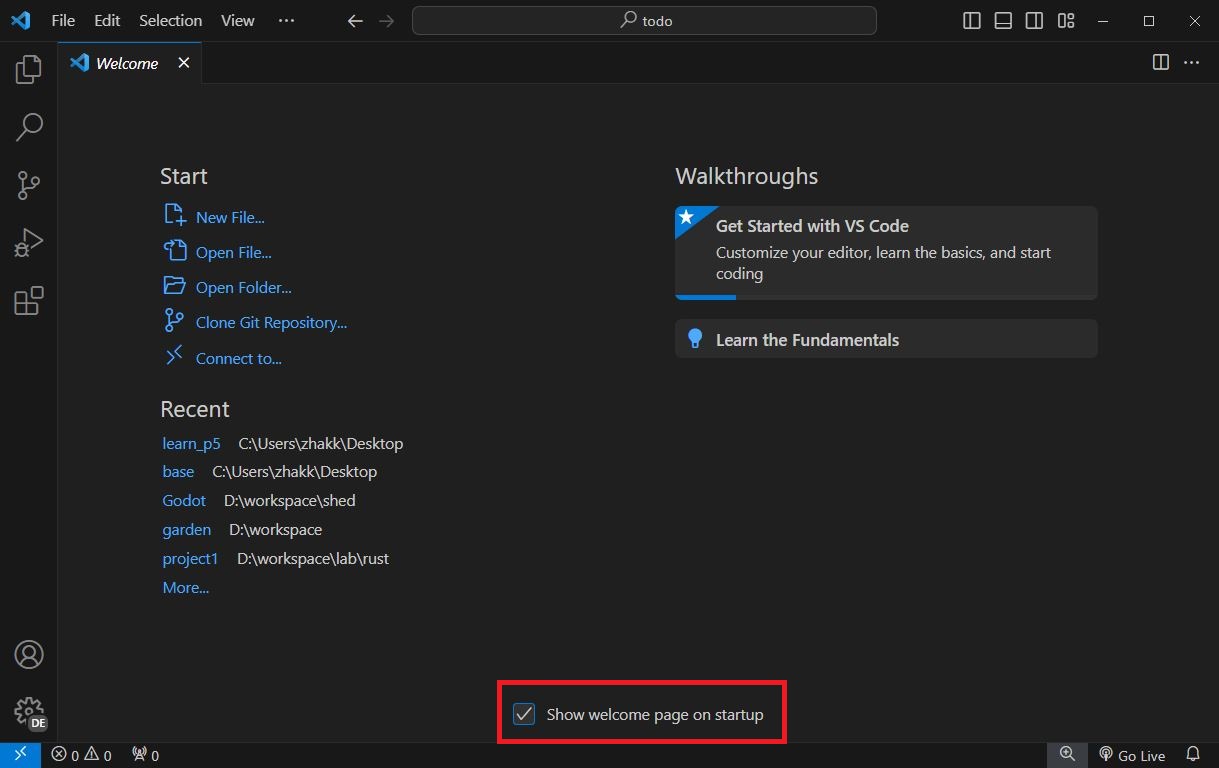Open the notifications bell icon

click(1194, 755)
